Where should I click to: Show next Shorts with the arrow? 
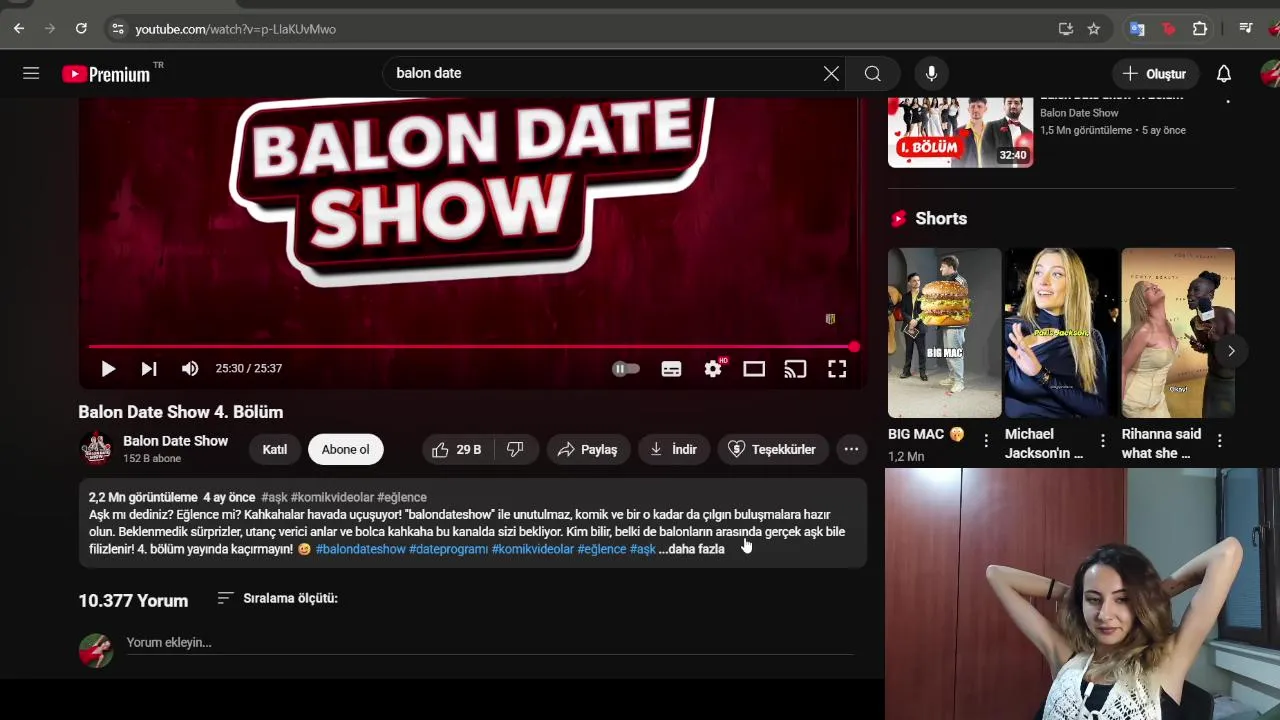(x=1231, y=351)
